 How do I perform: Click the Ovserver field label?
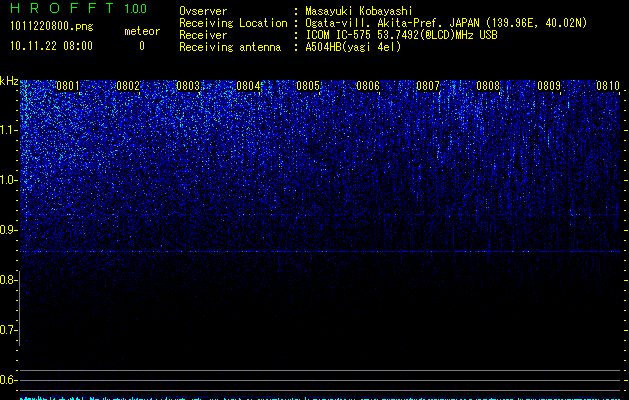pyautogui.click(x=203, y=11)
